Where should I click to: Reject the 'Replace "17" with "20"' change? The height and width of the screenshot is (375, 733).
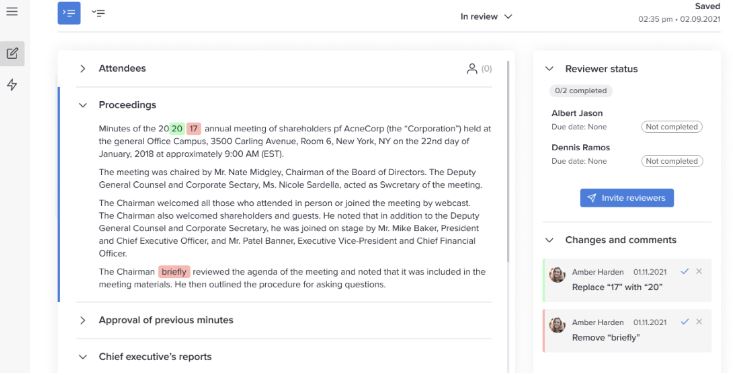[699, 271]
